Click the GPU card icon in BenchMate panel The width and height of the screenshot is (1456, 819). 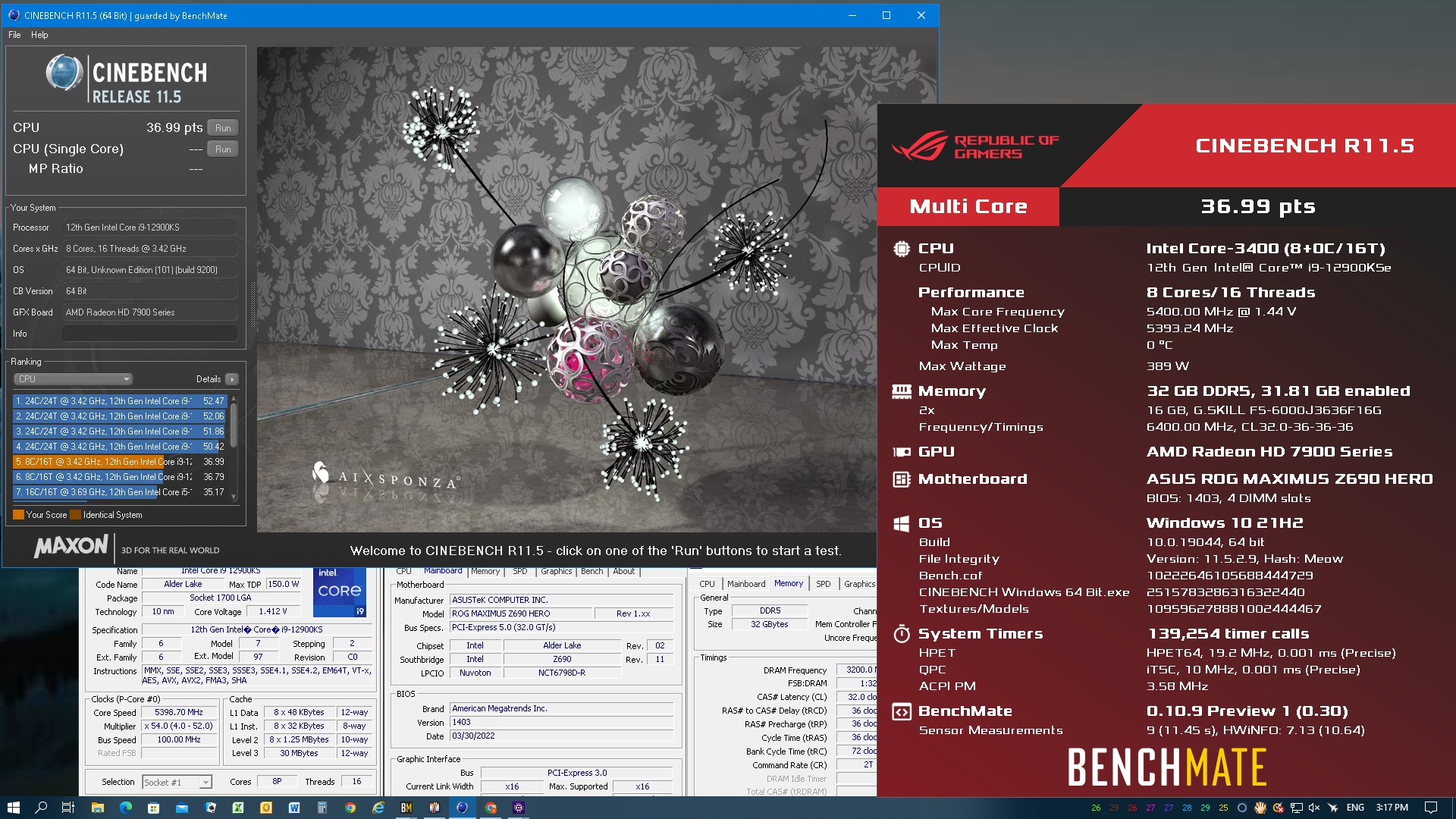point(901,452)
